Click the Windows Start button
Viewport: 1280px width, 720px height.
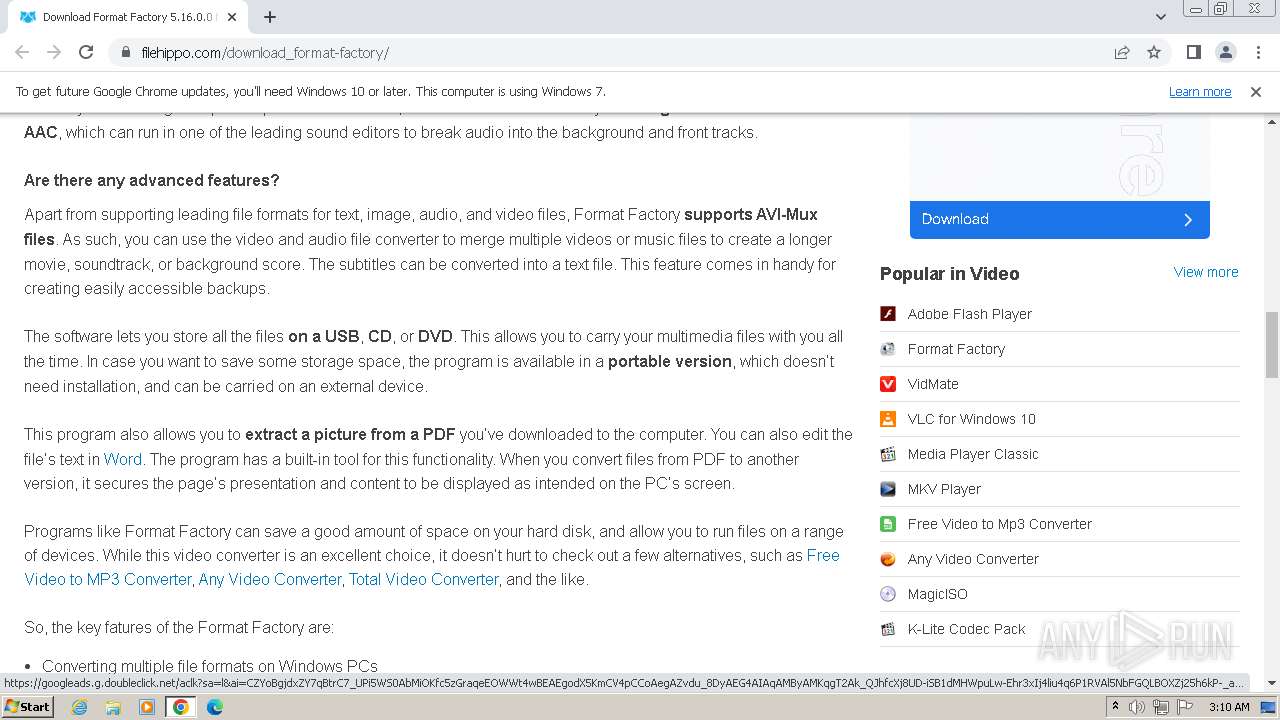click(x=28, y=707)
